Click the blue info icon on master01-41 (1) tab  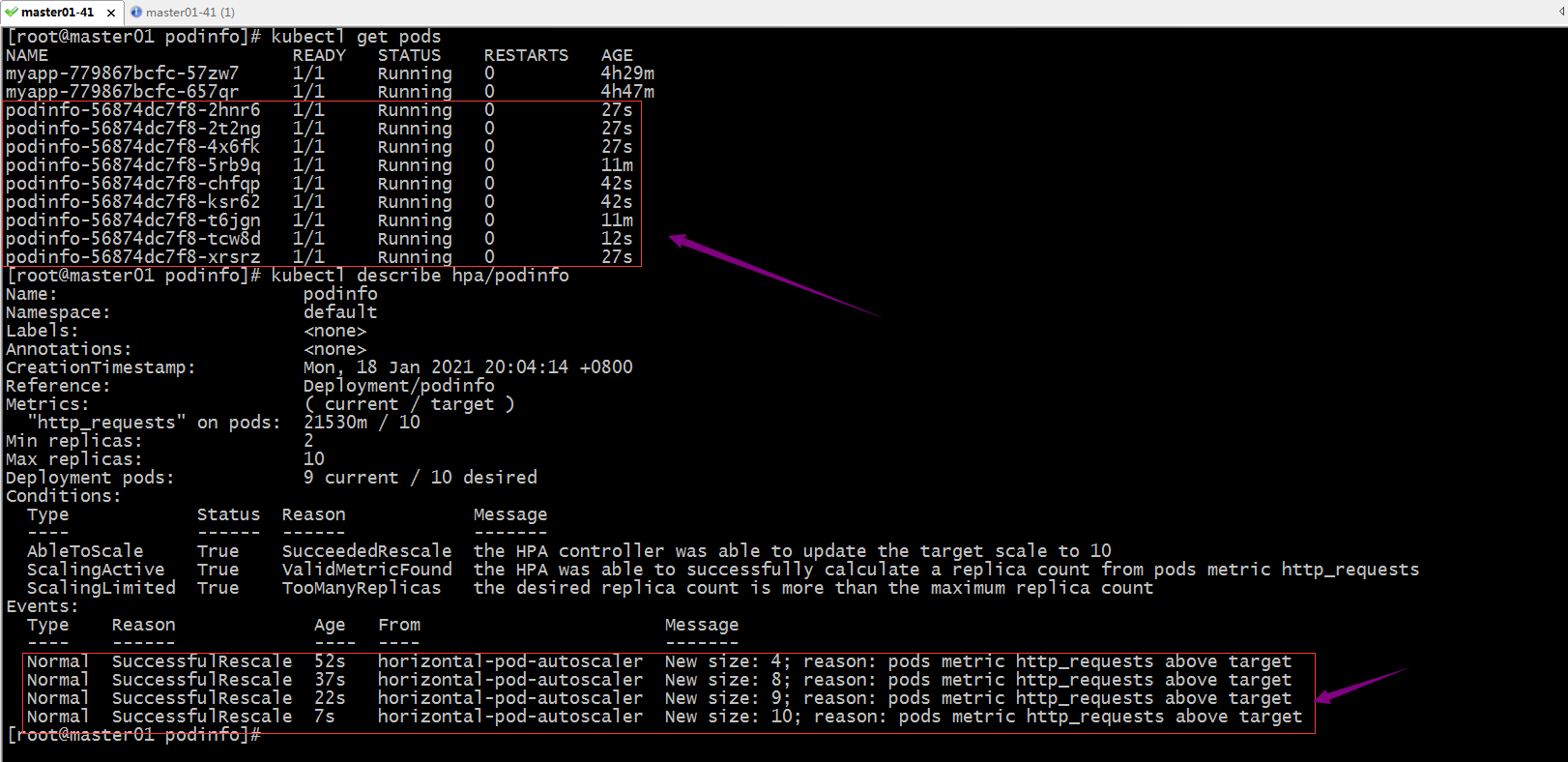pyautogui.click(x=136, y=13)
